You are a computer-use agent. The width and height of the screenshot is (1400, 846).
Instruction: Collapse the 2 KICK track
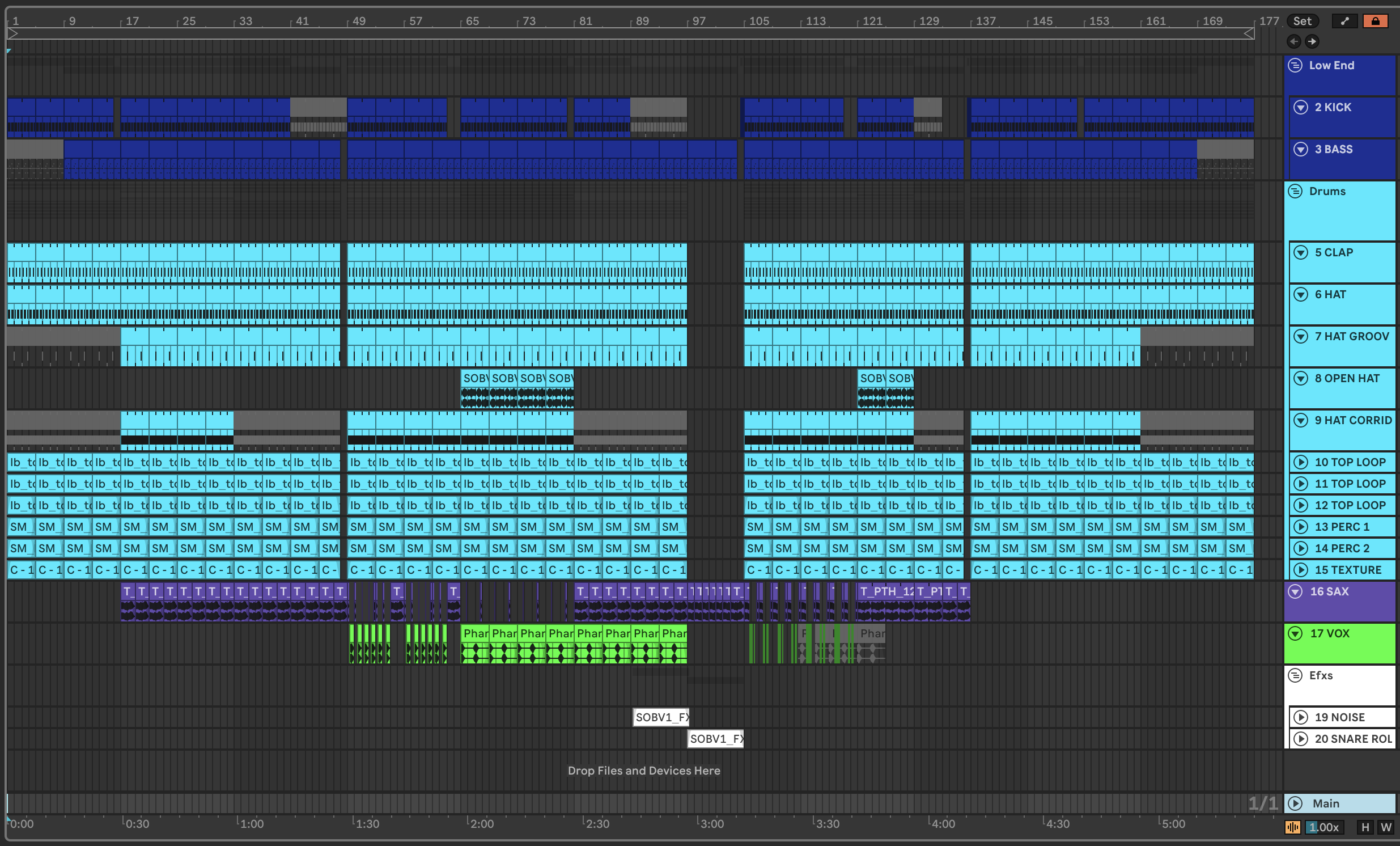pos(1301,108)
